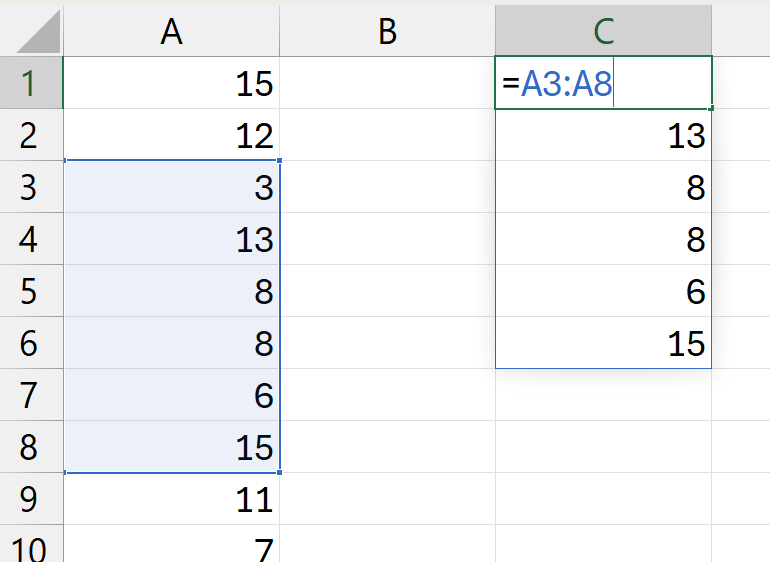This screenshot has width=770, height=562.
Task: Select cell A4 containing 13
Action: point(171,239)
